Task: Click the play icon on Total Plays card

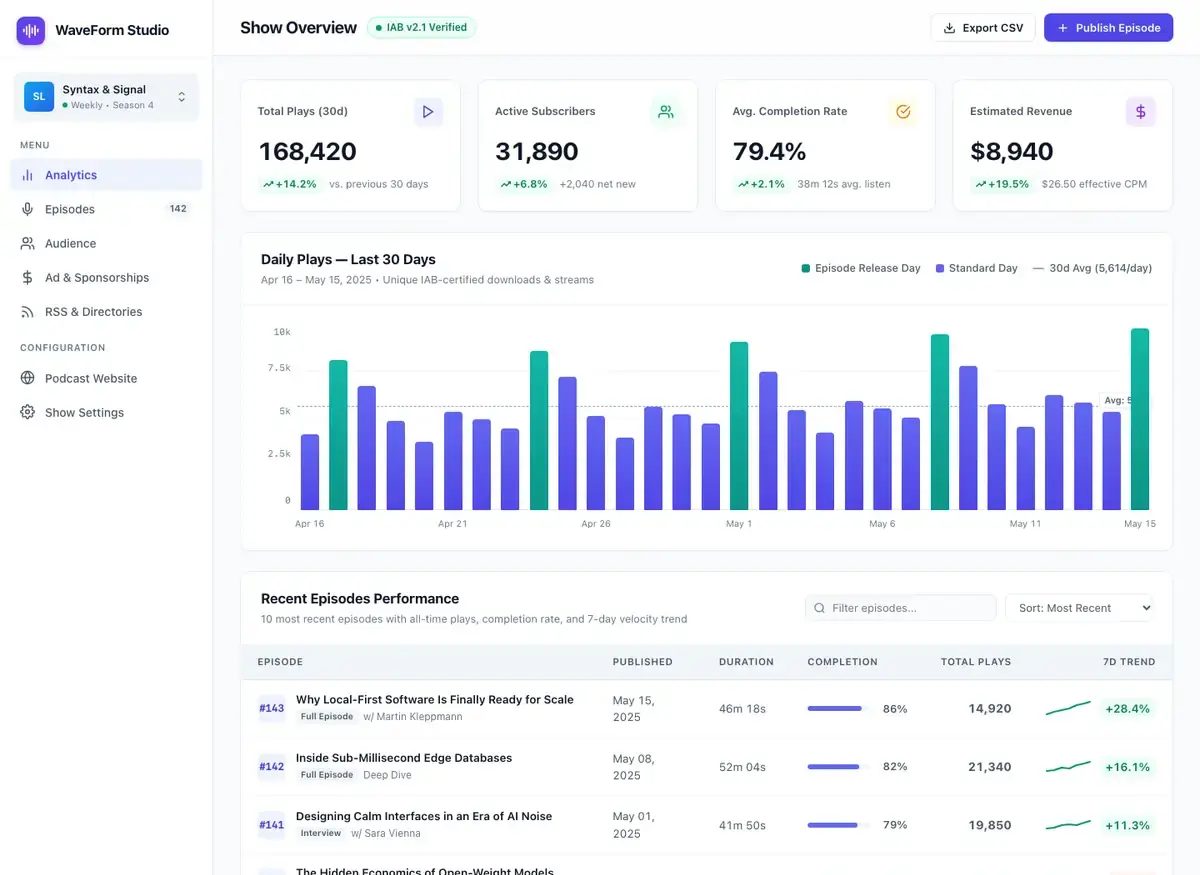Action: click(x=428, y=112)
